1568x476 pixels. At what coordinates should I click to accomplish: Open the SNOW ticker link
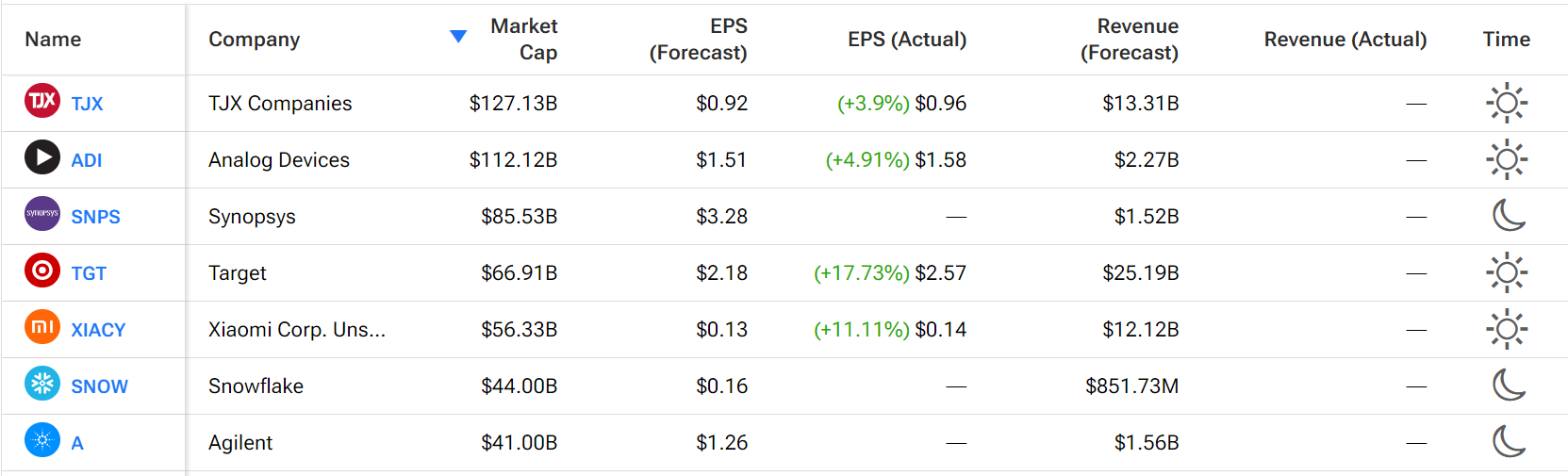[100, 386]
